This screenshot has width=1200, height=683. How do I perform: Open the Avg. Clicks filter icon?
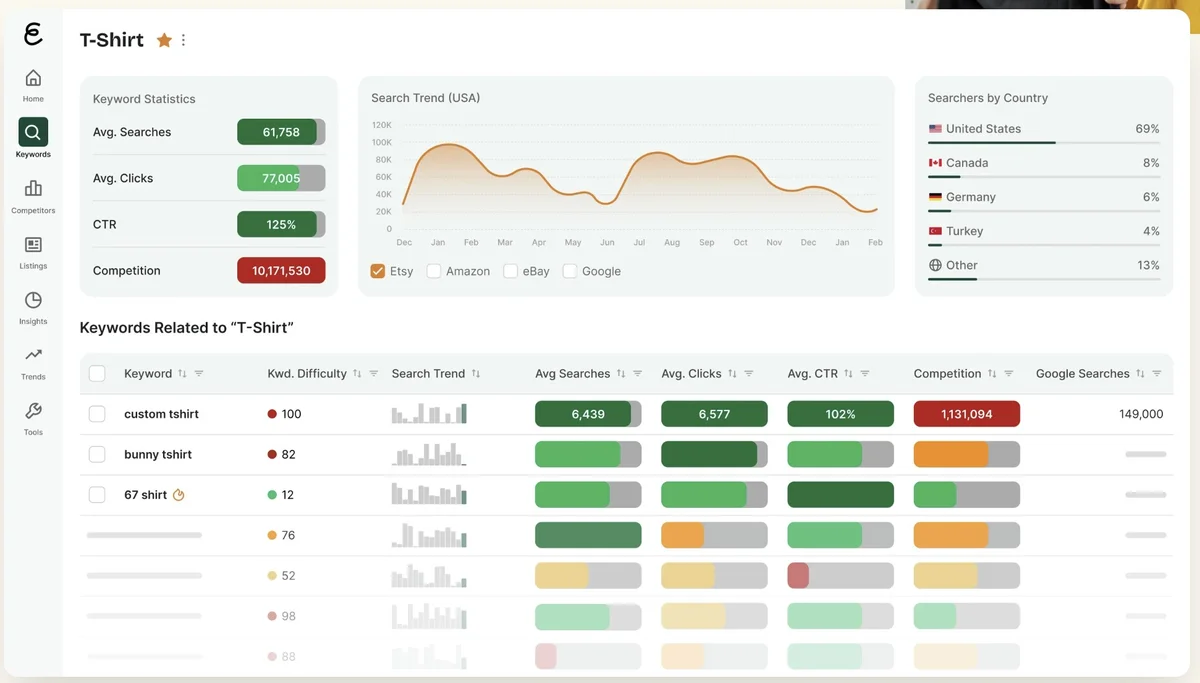pyautogui.click(x=749, y=373)
